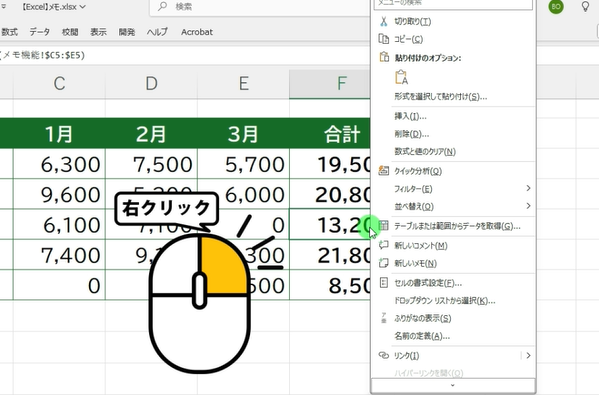Click the Cut scissors icon

pos(384,21)
